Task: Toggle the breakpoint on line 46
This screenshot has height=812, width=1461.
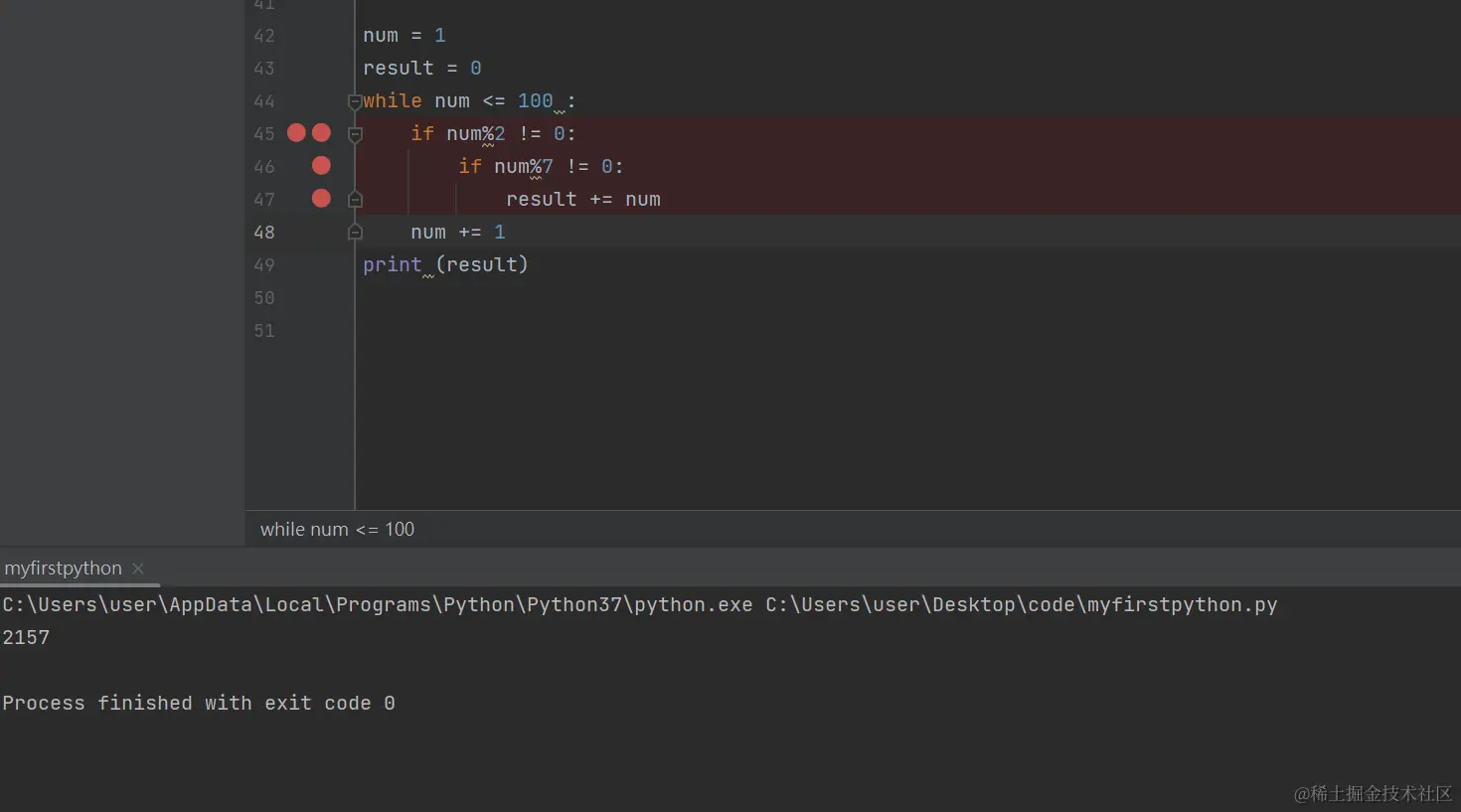Action: (321, 165)
